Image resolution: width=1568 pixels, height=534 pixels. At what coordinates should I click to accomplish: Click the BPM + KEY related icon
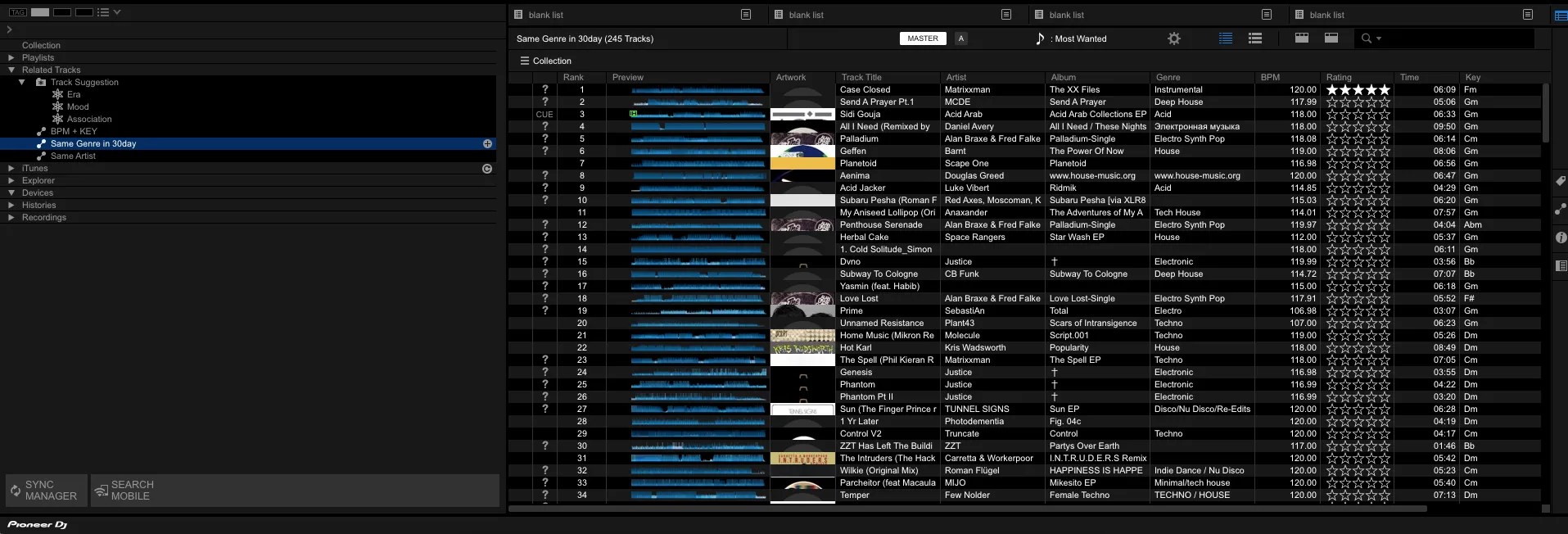(x=41, y=131)
